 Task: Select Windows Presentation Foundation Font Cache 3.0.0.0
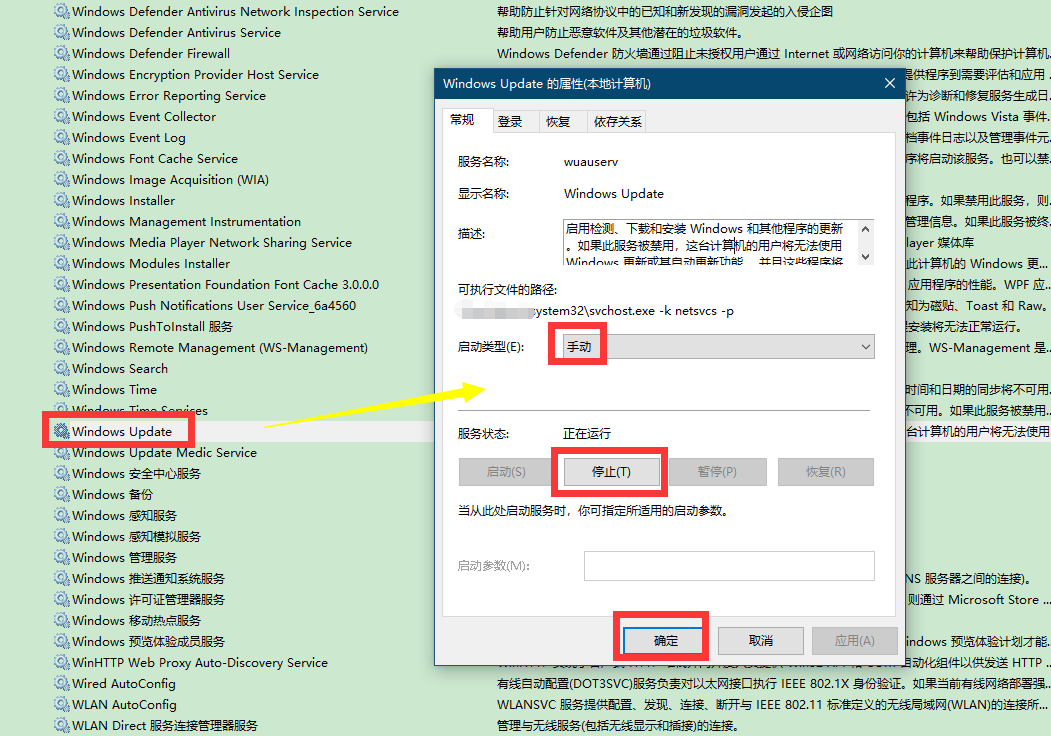pyautogui.click(x=225, y=284)
